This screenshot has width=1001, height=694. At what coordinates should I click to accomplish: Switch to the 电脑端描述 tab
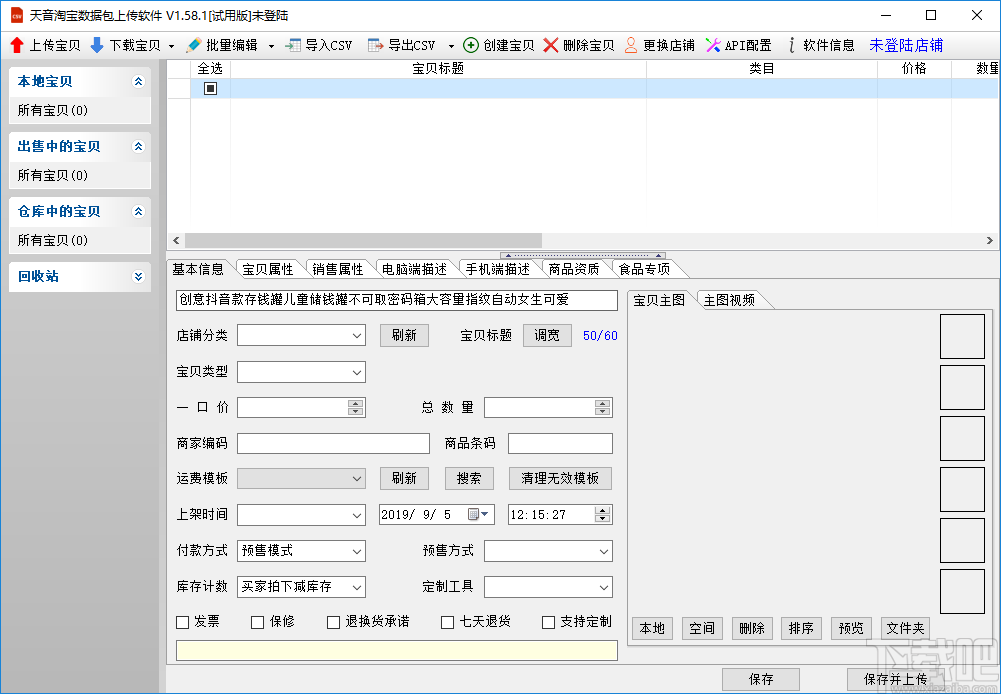(x=414, y=269)
